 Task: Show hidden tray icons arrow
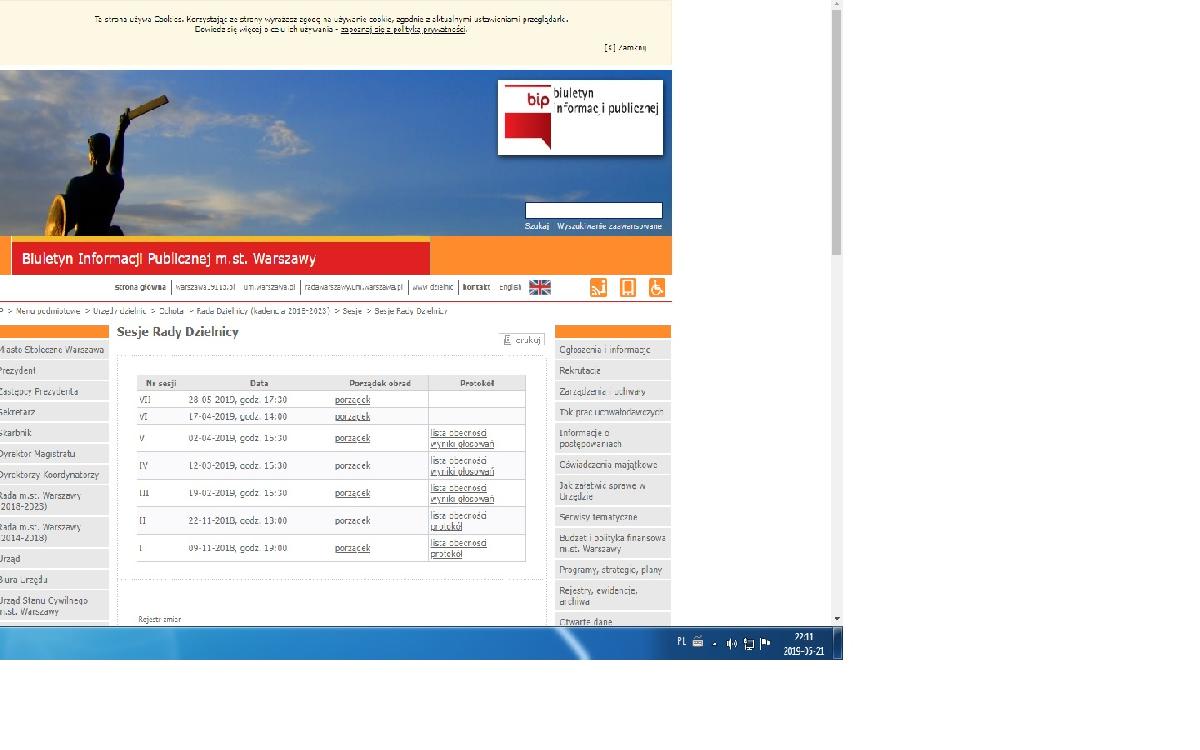[x=714, y=645]
